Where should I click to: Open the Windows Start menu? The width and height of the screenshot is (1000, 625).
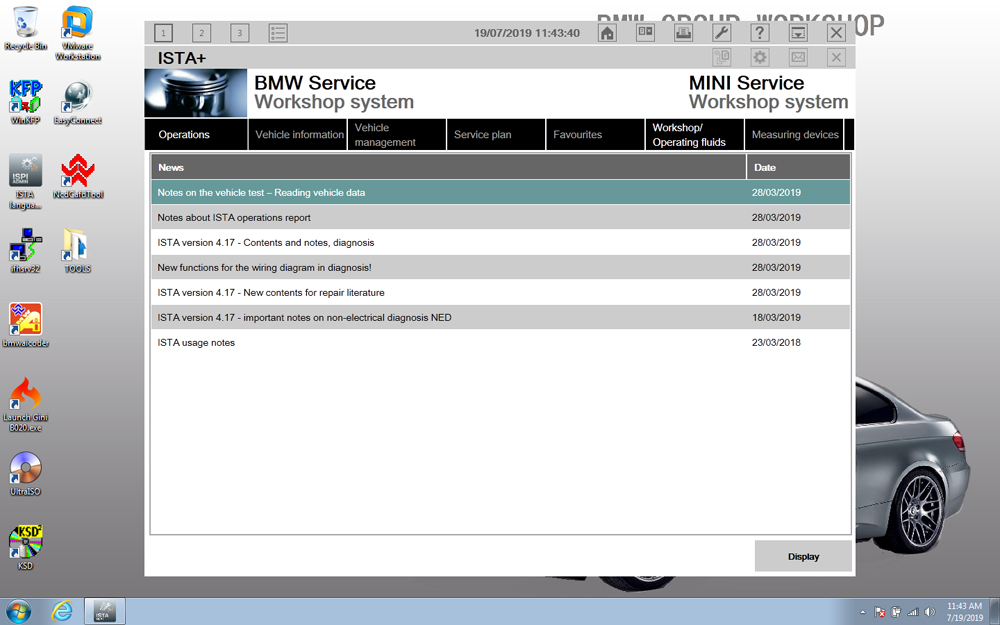click(18, 612)
